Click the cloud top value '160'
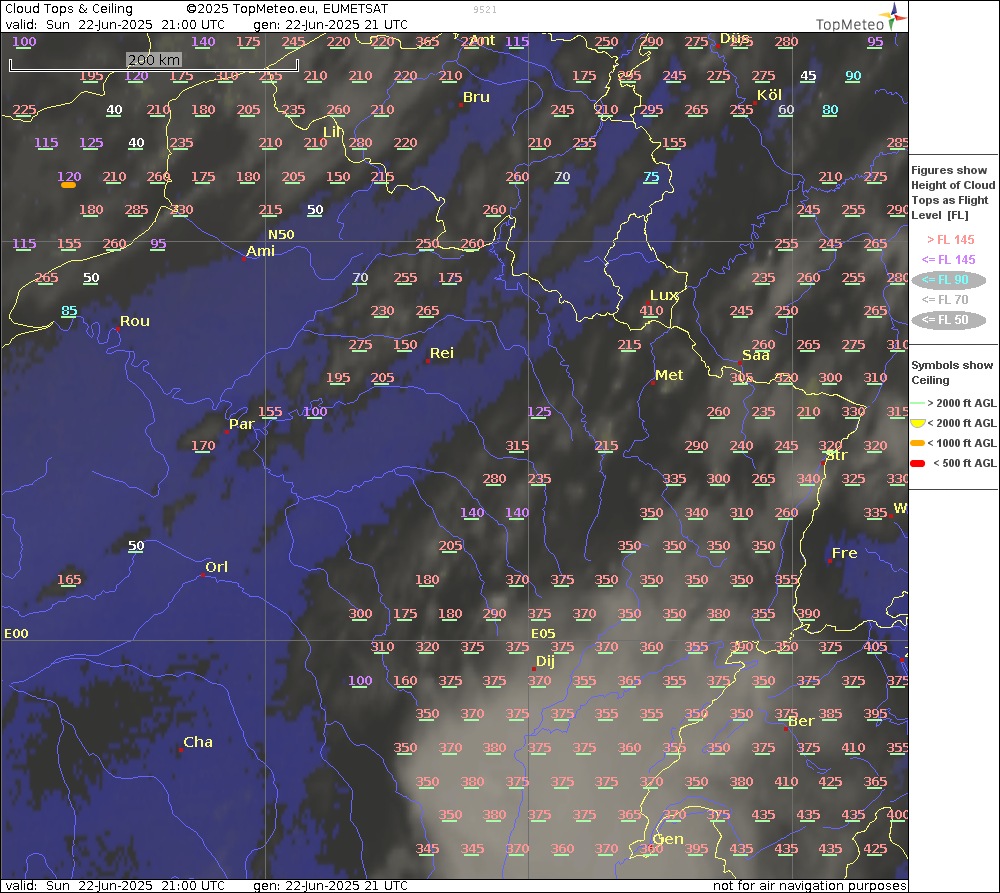The image size is (1000, 893). click(x=405, y=681)
